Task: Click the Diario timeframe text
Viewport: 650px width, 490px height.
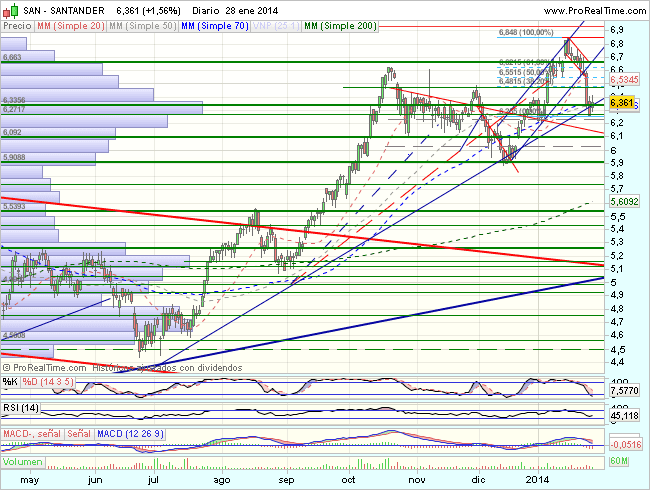Action: click(206, 11)
